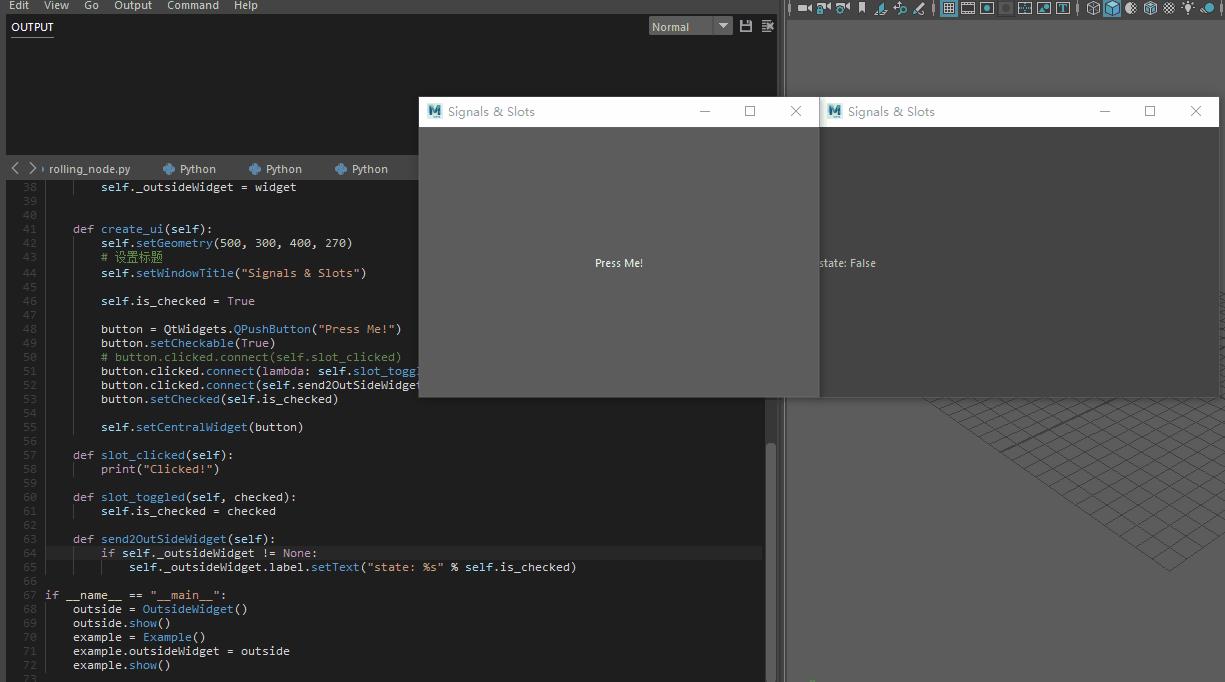Open the Command menu
The image size is (1225, 682).
[x=192, y=6]
